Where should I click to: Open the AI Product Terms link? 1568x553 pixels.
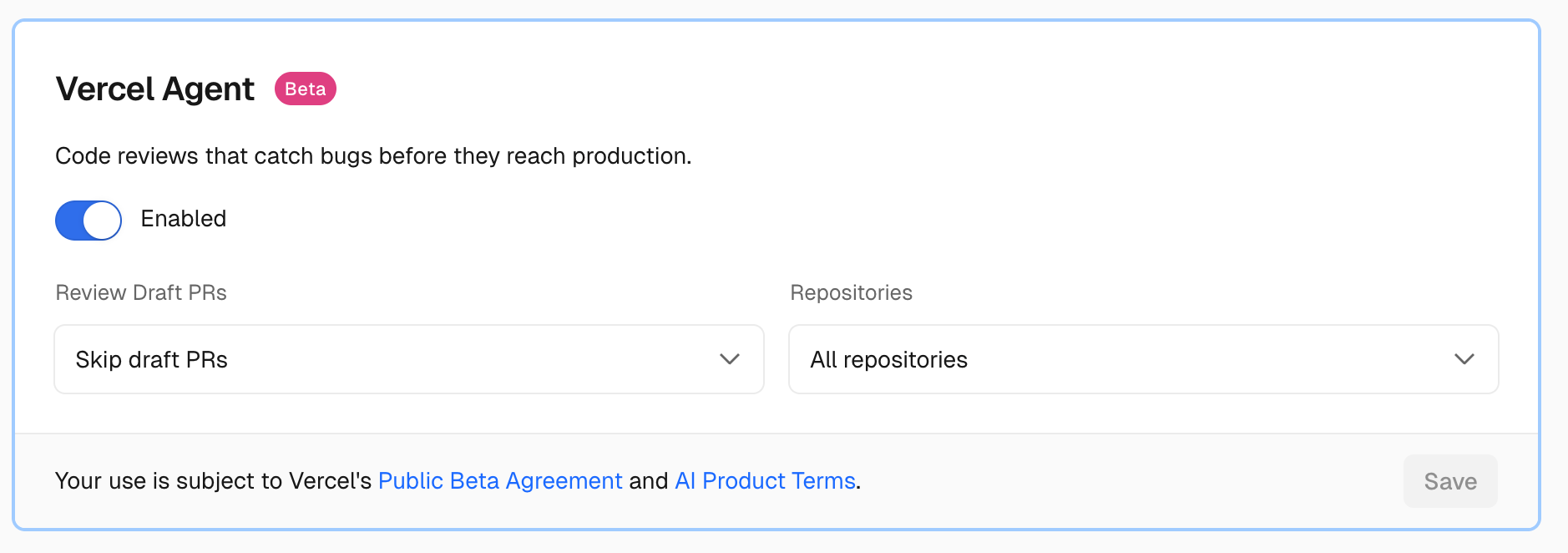click(765, 481)
